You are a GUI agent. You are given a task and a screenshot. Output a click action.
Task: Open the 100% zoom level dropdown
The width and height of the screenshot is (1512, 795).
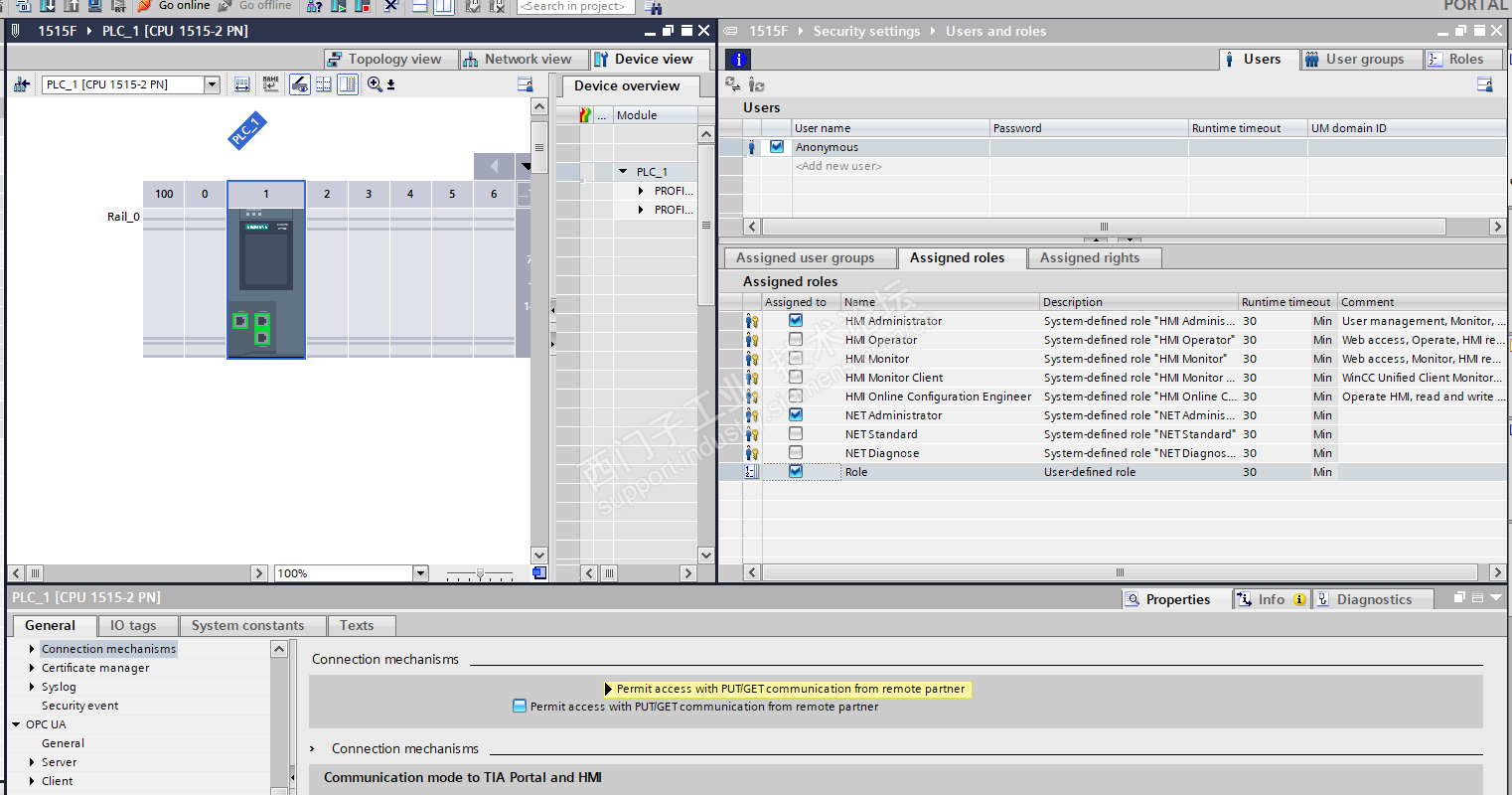pos(420,573)
